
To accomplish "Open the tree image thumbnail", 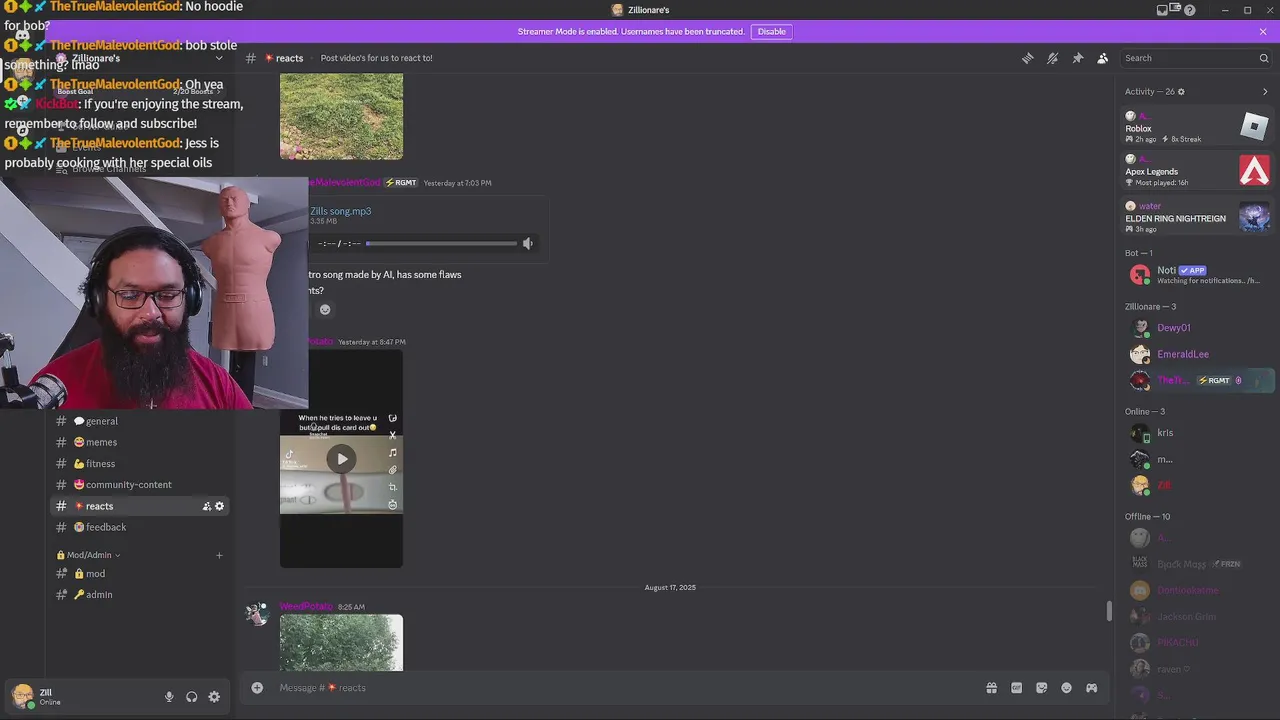I will 341,643.
